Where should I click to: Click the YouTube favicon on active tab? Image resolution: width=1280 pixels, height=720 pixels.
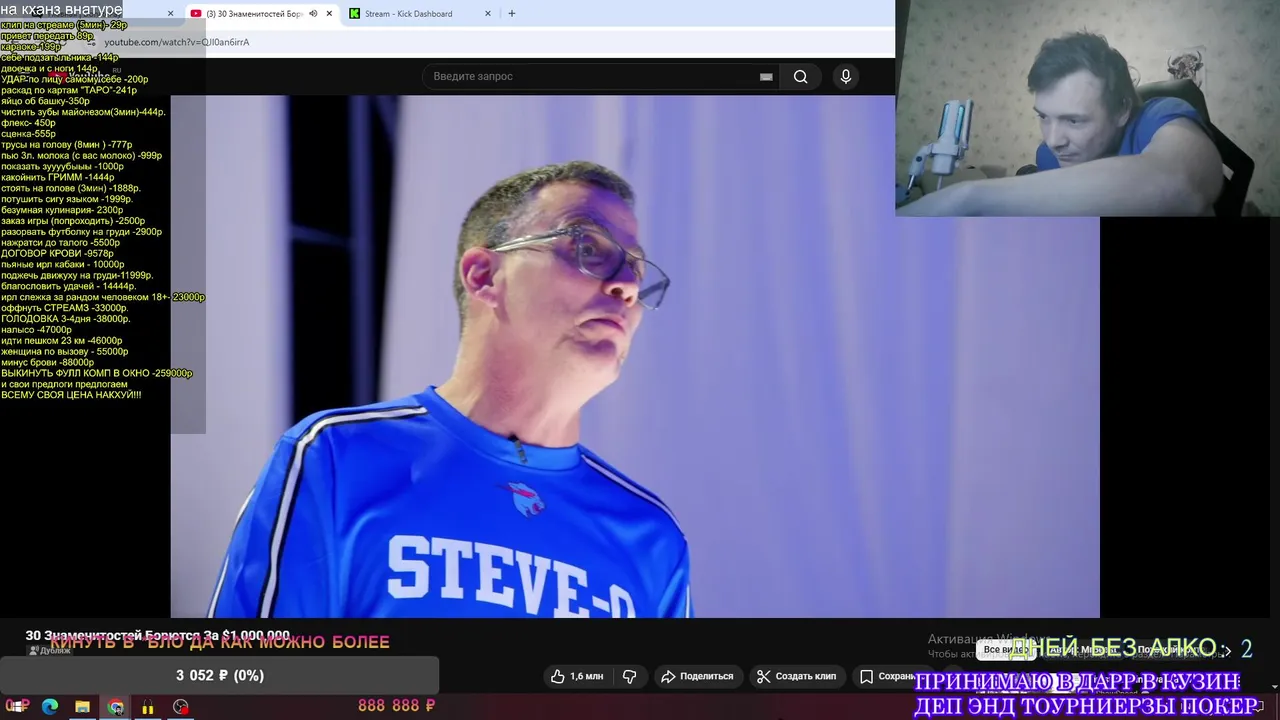point(196,14)
